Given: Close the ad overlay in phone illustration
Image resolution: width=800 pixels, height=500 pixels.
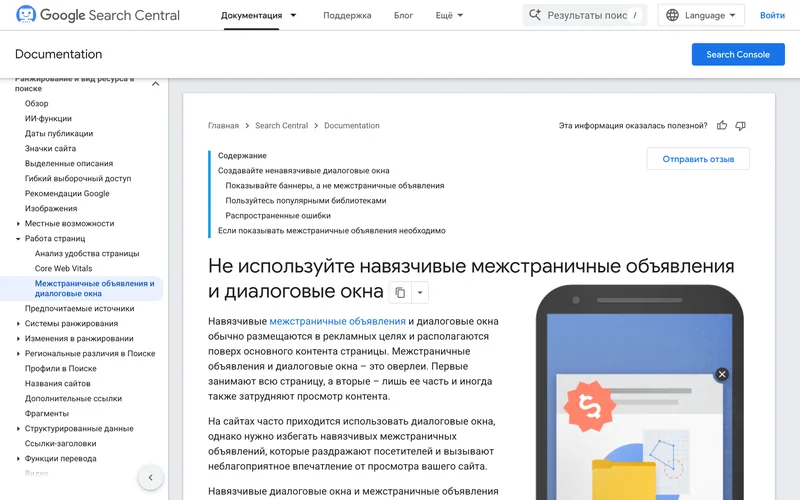Looking at the screenshot, I should (x=721, y=374).
